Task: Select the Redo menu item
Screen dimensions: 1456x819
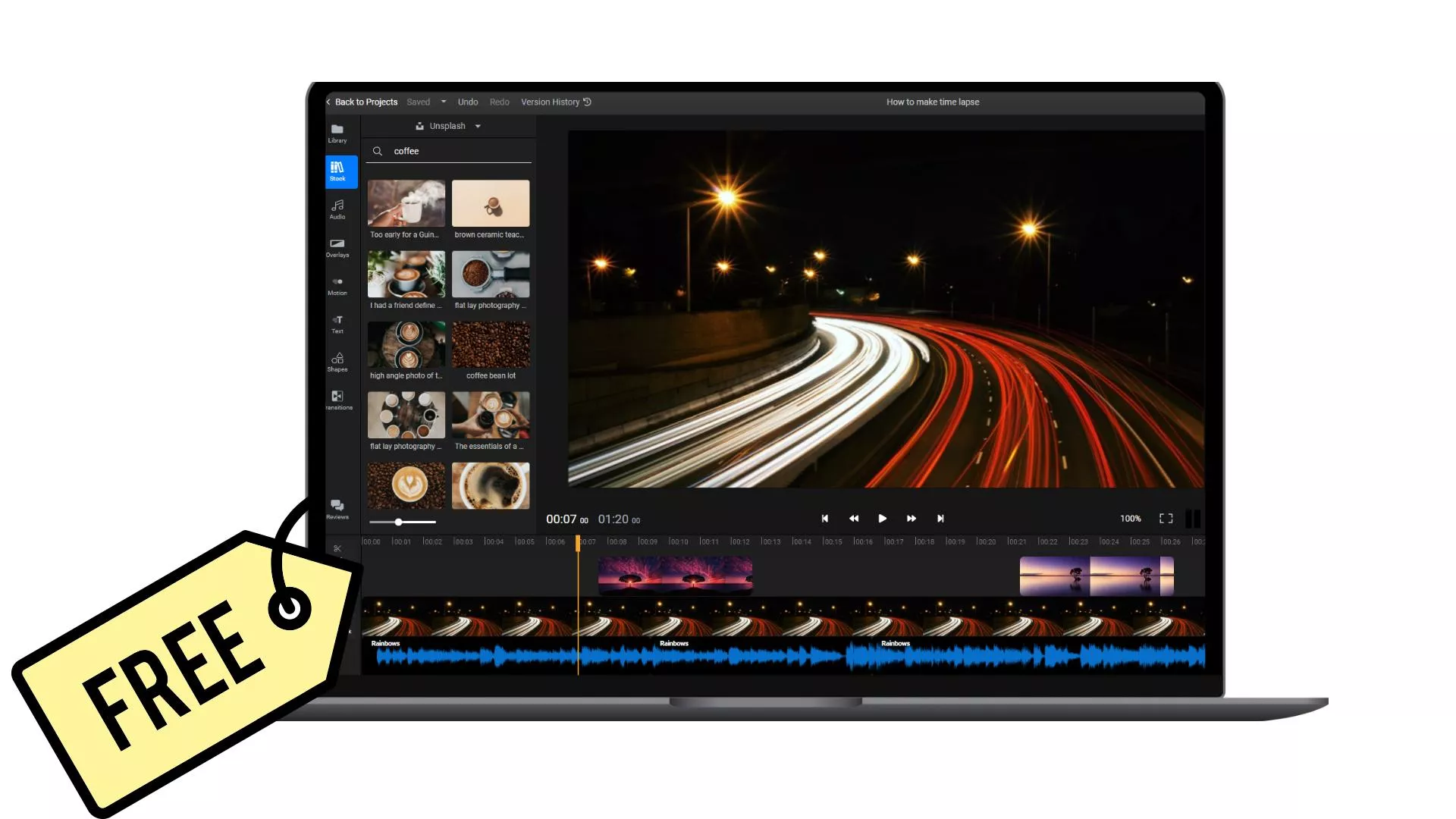Action: pyautogui.click(x=499, y=101)
